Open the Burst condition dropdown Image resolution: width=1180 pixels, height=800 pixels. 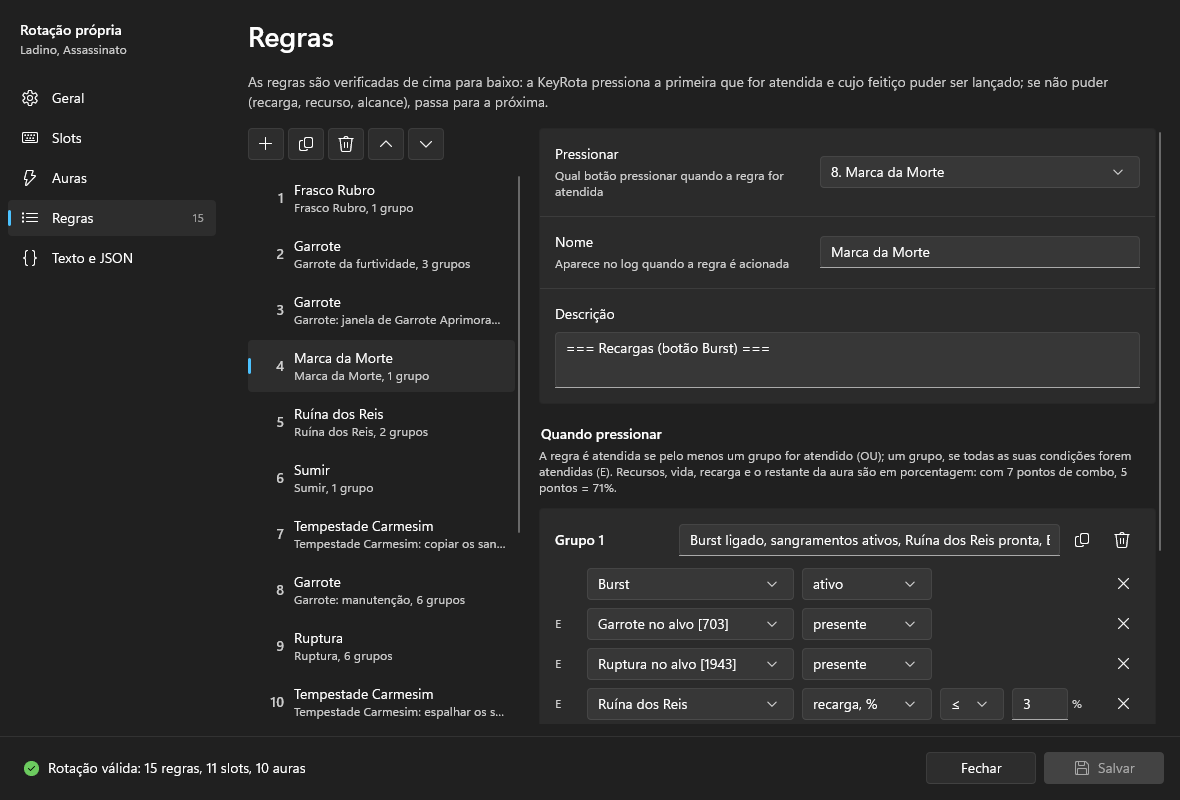(x=690, y=584)
